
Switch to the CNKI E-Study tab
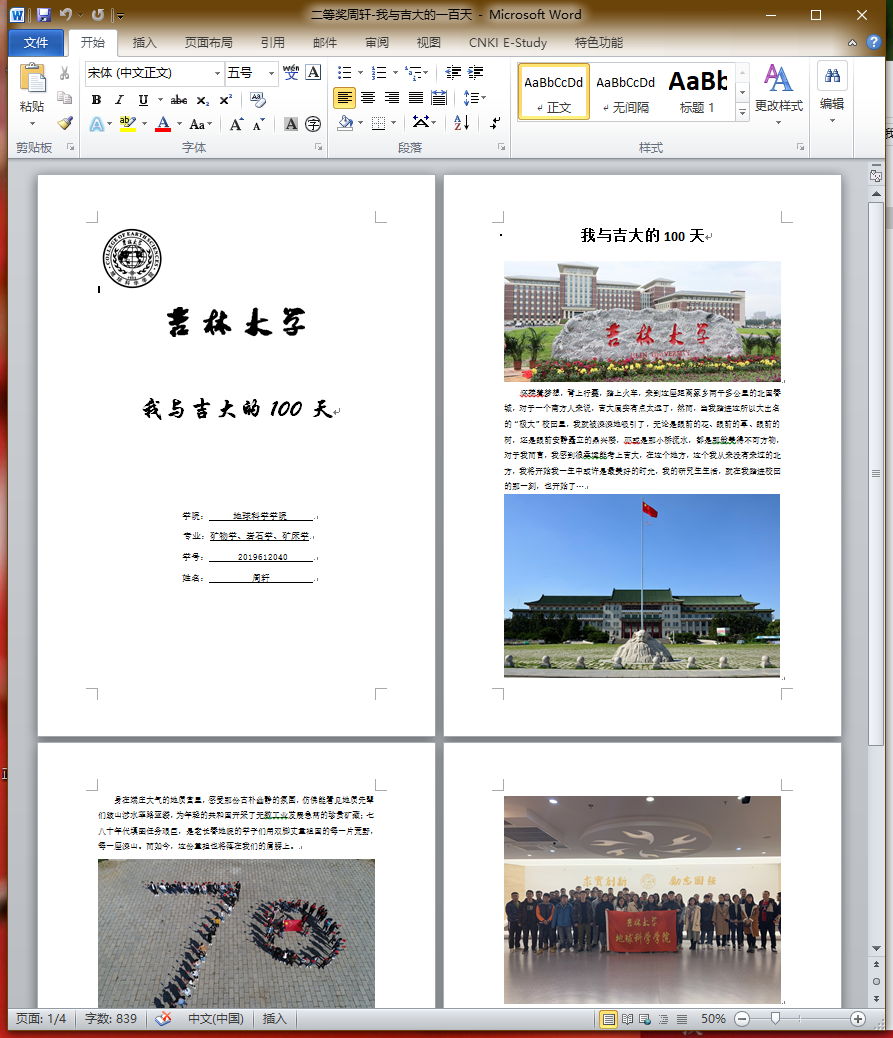point(508,42)
